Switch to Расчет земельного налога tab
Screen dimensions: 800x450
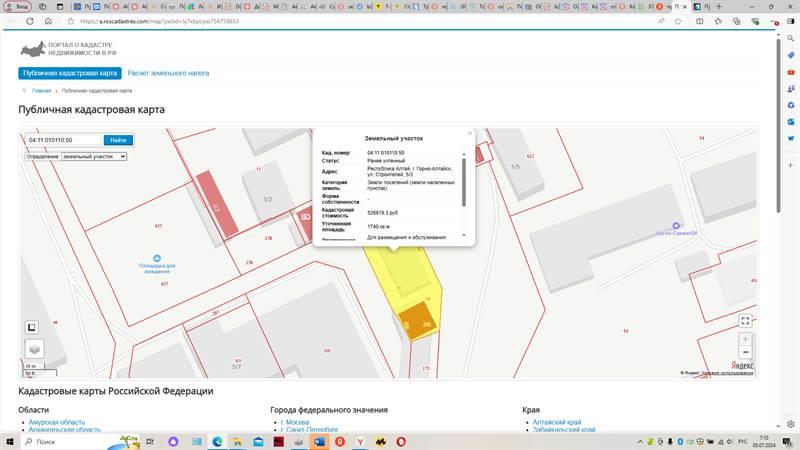point(168,73)
